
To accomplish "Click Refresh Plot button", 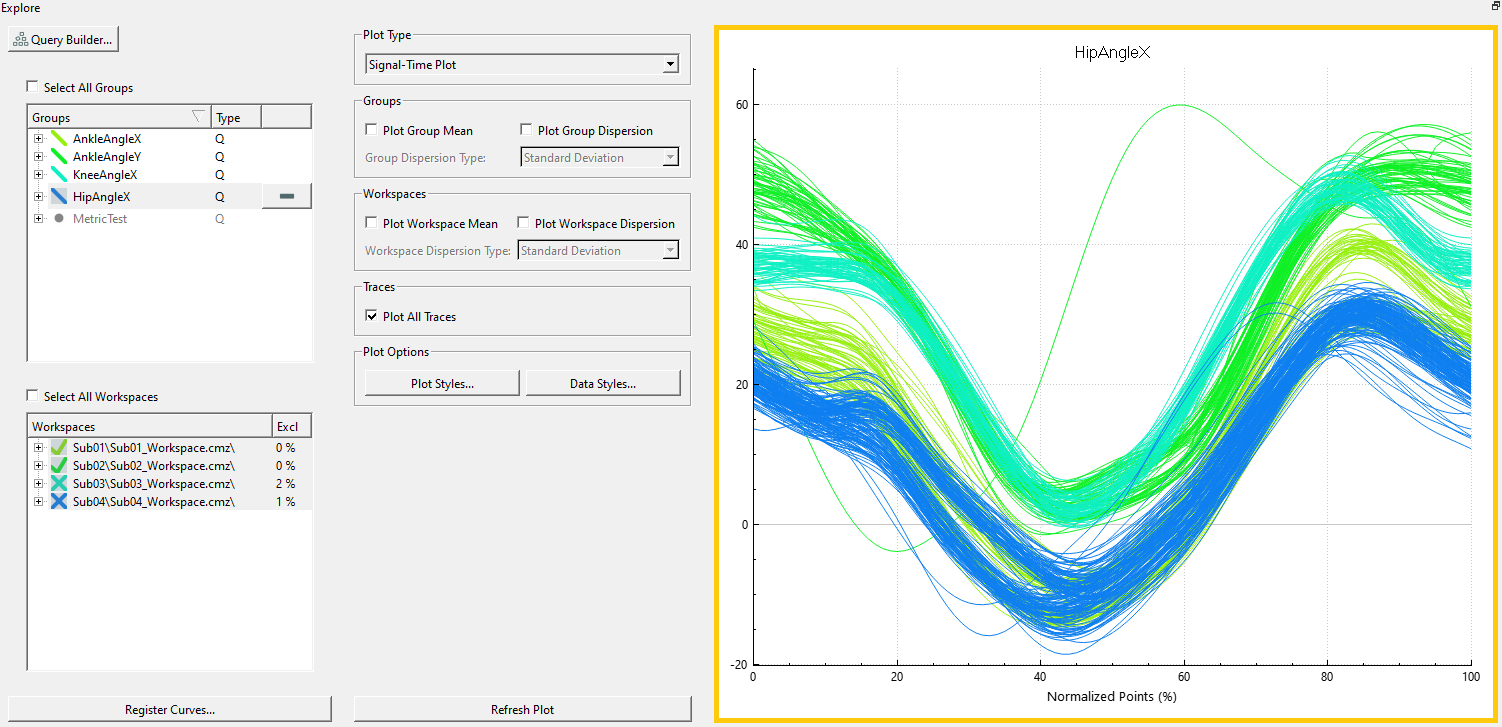I will [x=522, y=709].
